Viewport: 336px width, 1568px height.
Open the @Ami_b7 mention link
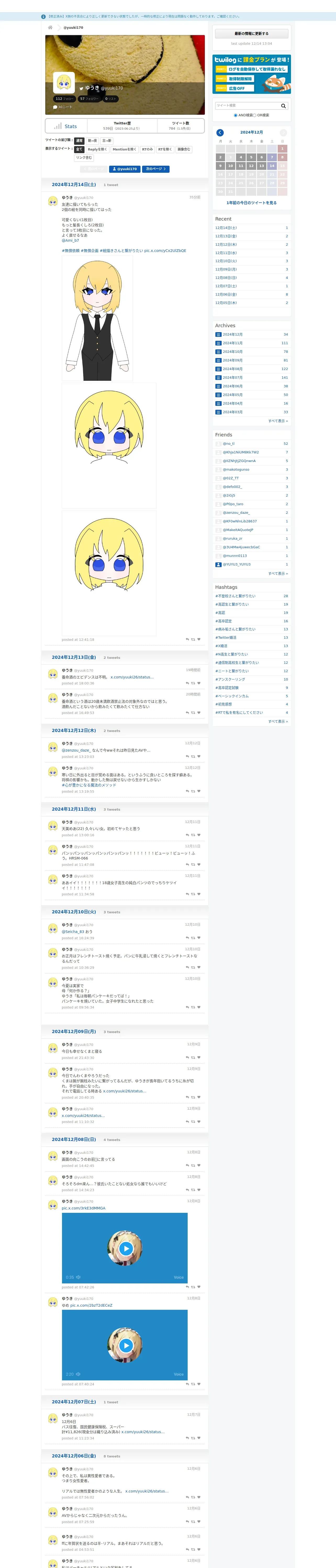(70, 240)
